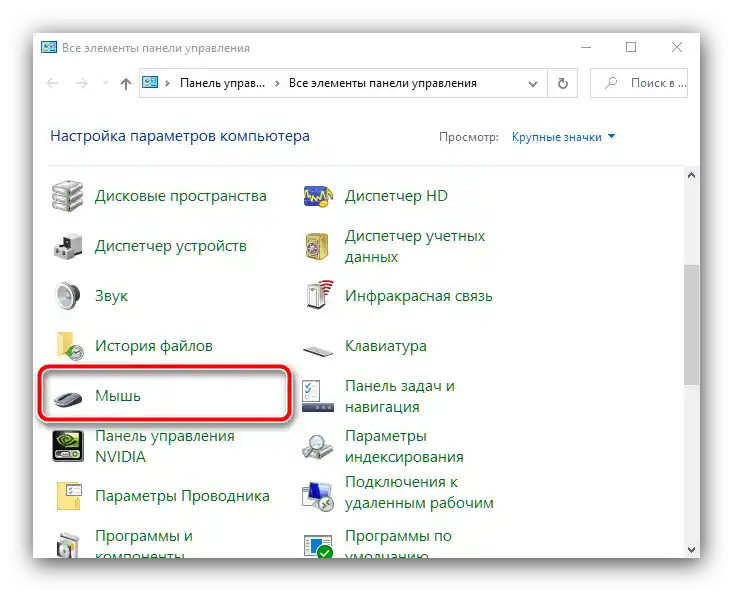
Task: Click the search magnifier icon
Action: [611, 83]
